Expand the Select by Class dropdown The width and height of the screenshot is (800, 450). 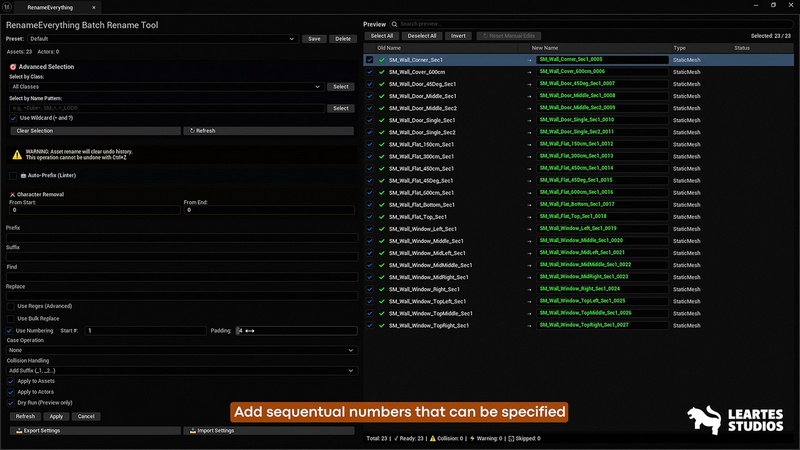pyautogui.click(x=164, y=87)
